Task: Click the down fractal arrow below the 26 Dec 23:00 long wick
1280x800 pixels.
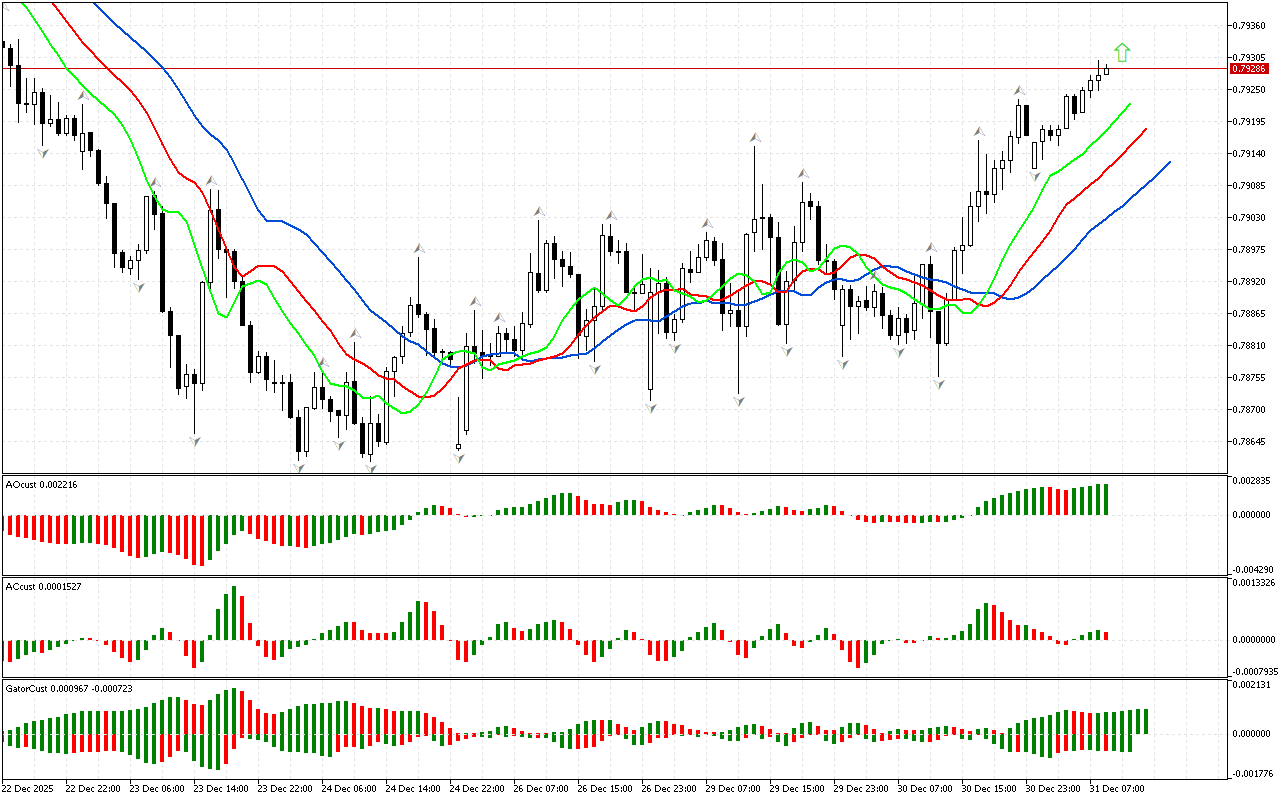Action: point(651,406)
